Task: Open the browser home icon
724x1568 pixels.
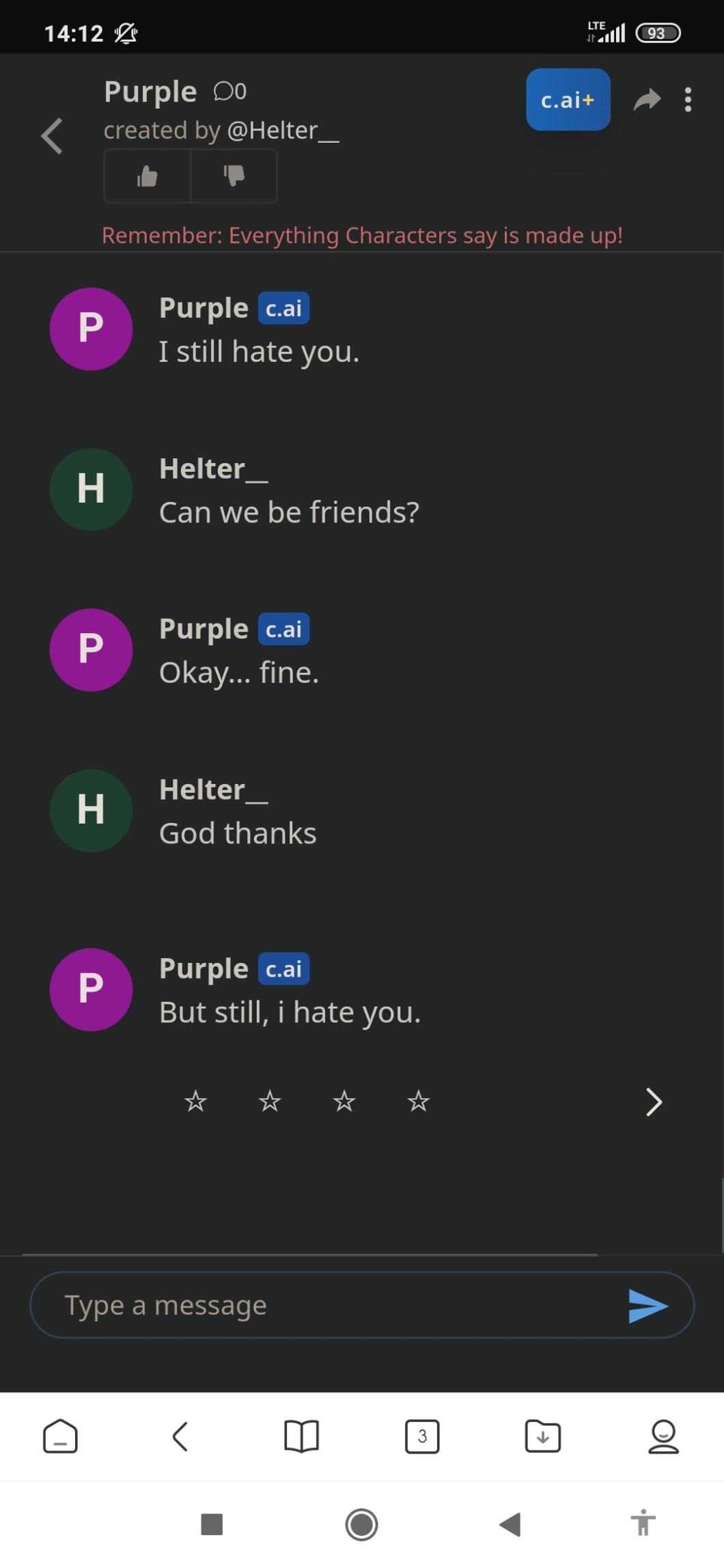Action: tap(60, 1436)
